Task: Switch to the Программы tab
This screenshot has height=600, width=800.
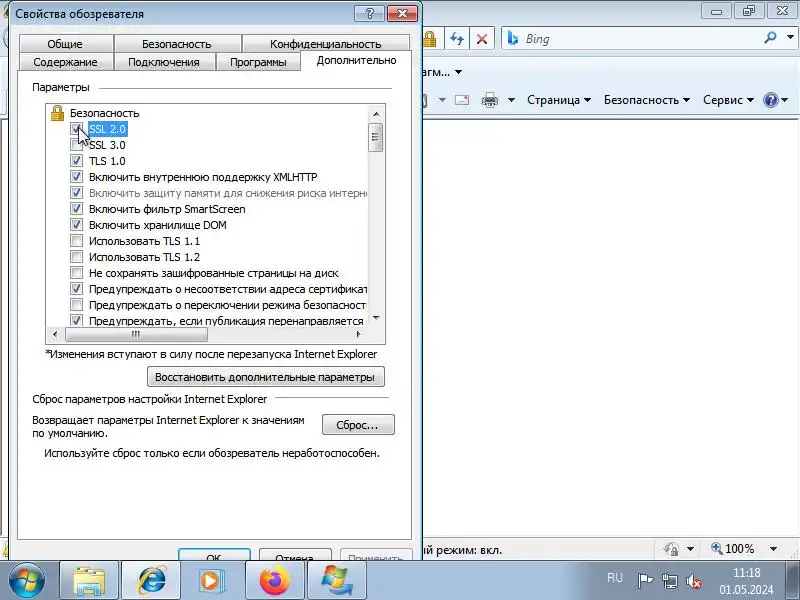Action: [x=258, y=62]
